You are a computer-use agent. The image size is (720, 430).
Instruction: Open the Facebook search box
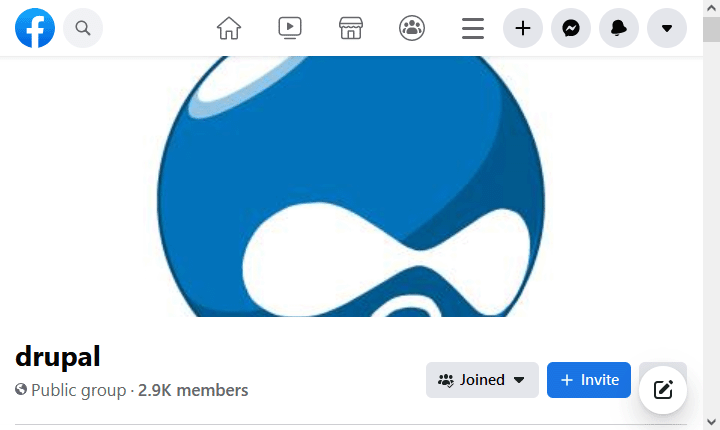83,28
